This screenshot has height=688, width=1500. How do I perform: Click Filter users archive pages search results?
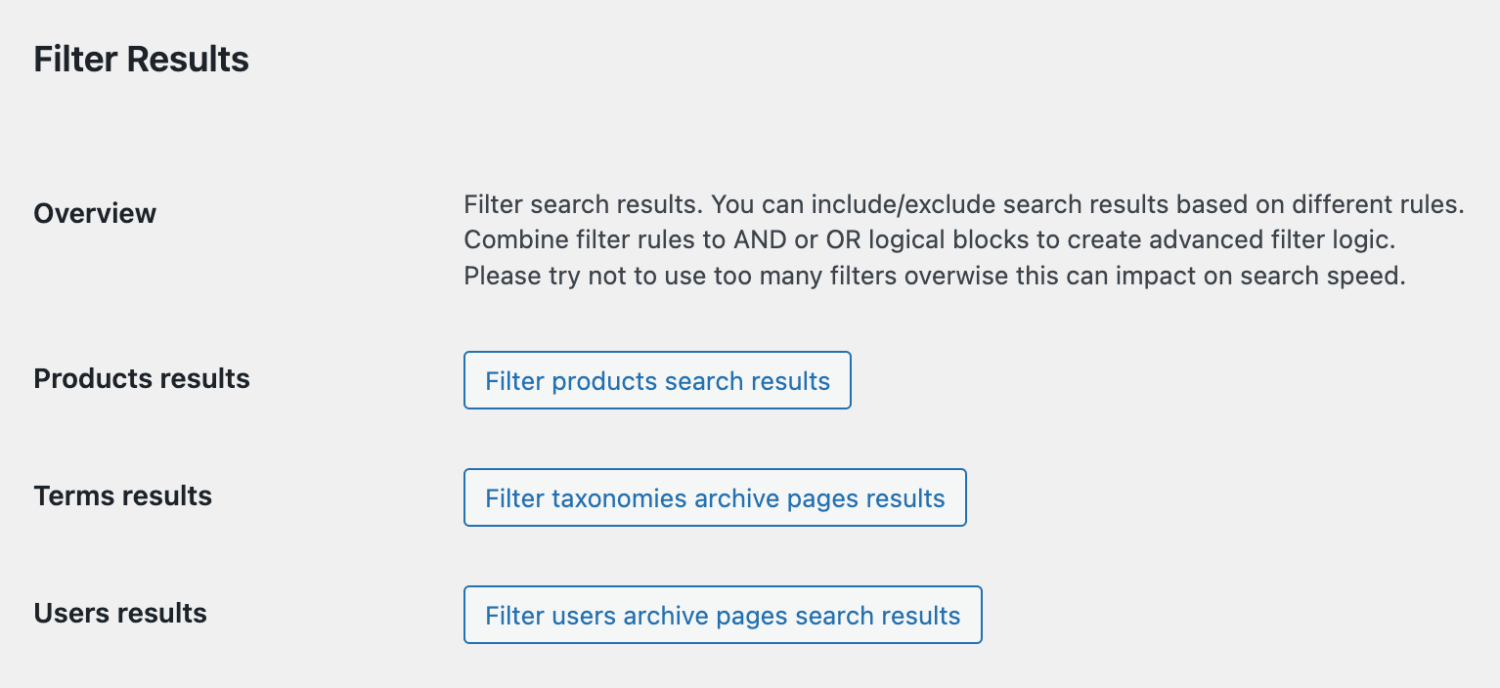pyautogui.click(x=722, y=615)
